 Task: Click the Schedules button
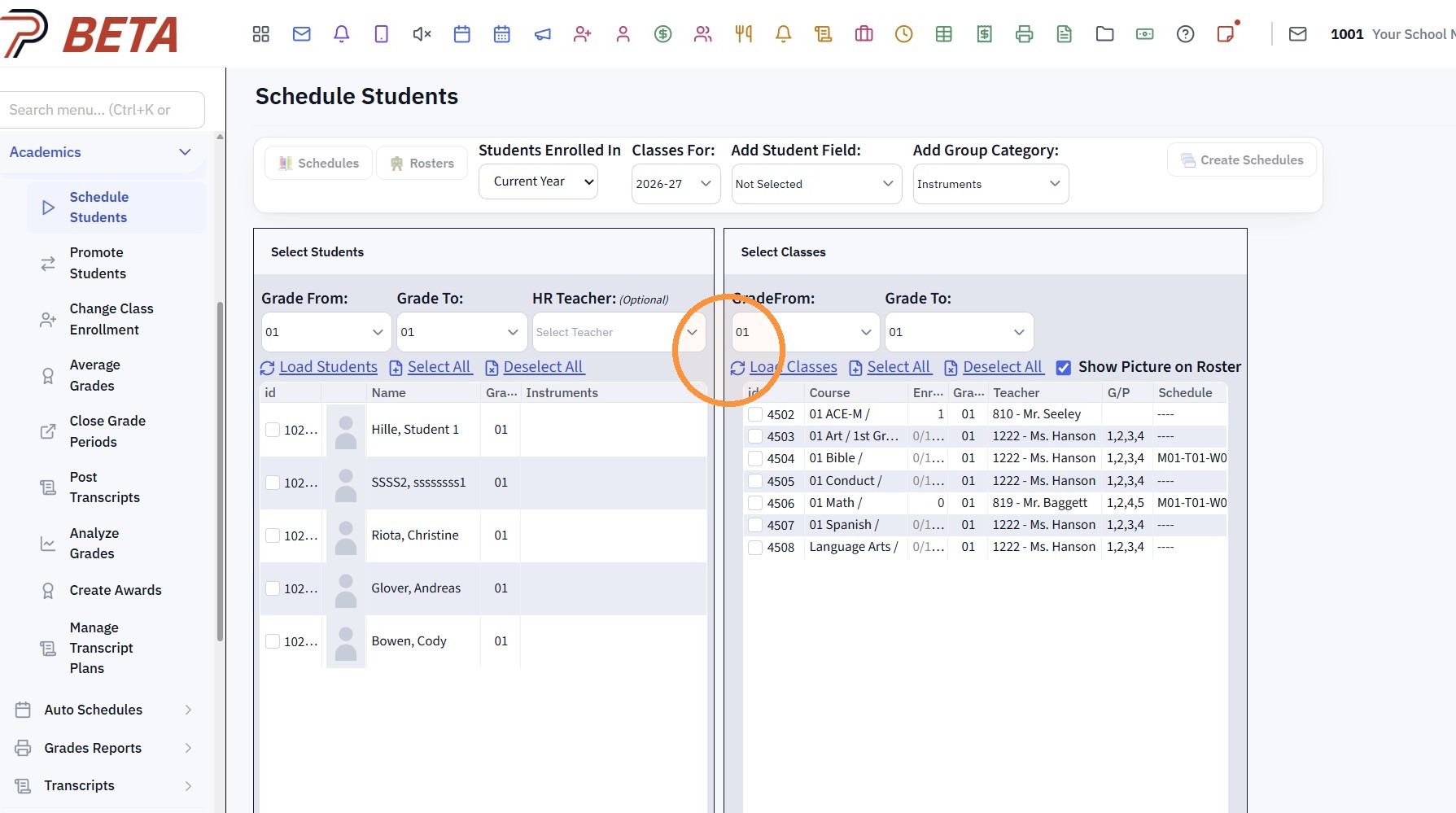tap(318, 163)
